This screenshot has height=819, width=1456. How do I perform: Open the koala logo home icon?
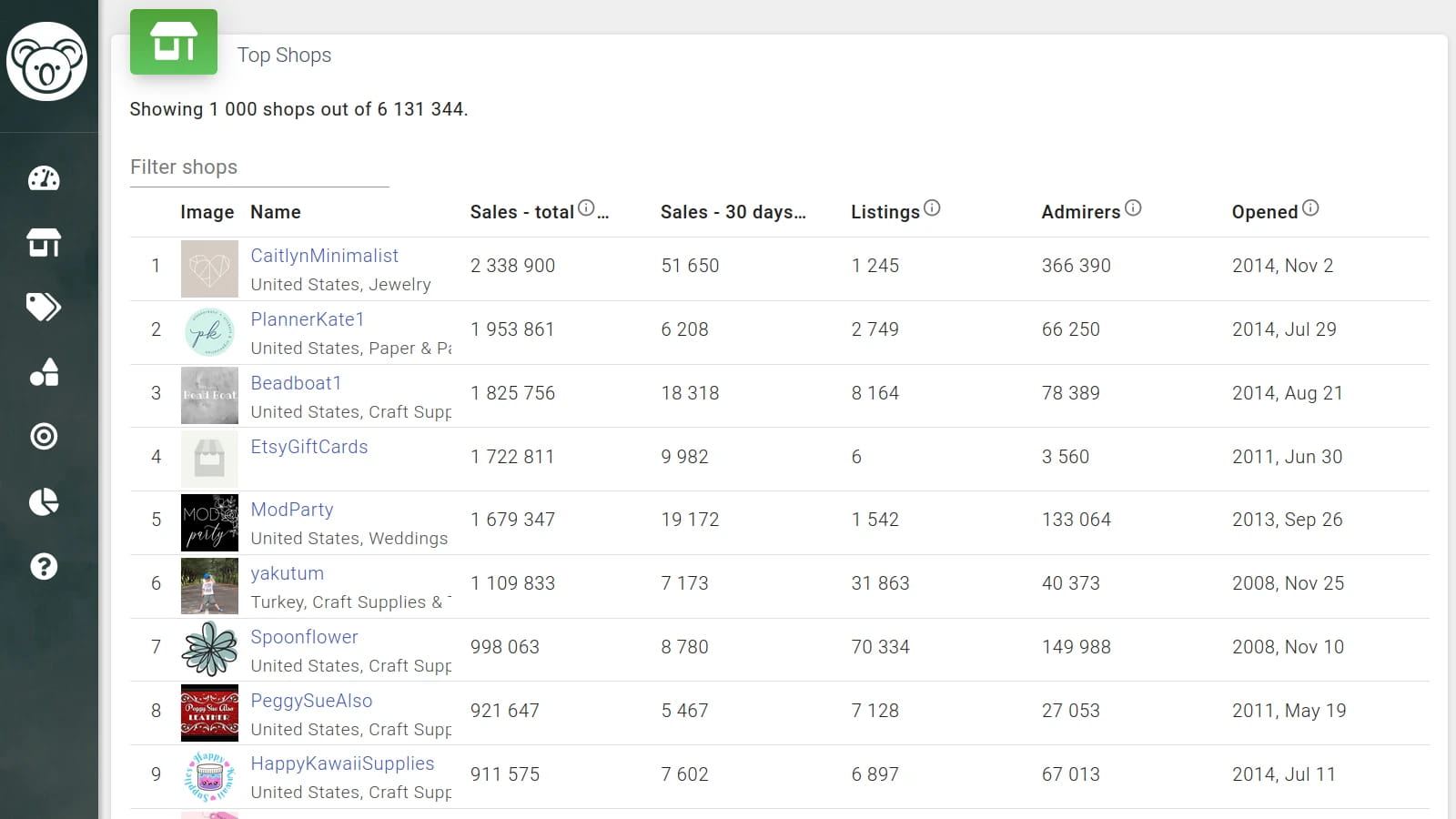(x=46, y=62)
